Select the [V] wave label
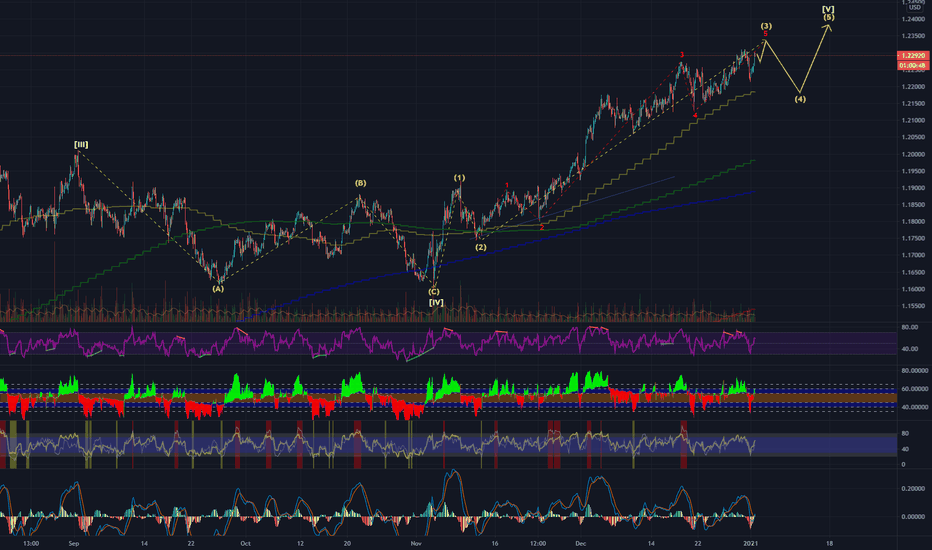Screen dimensions: 932x550 pos(828,10)
